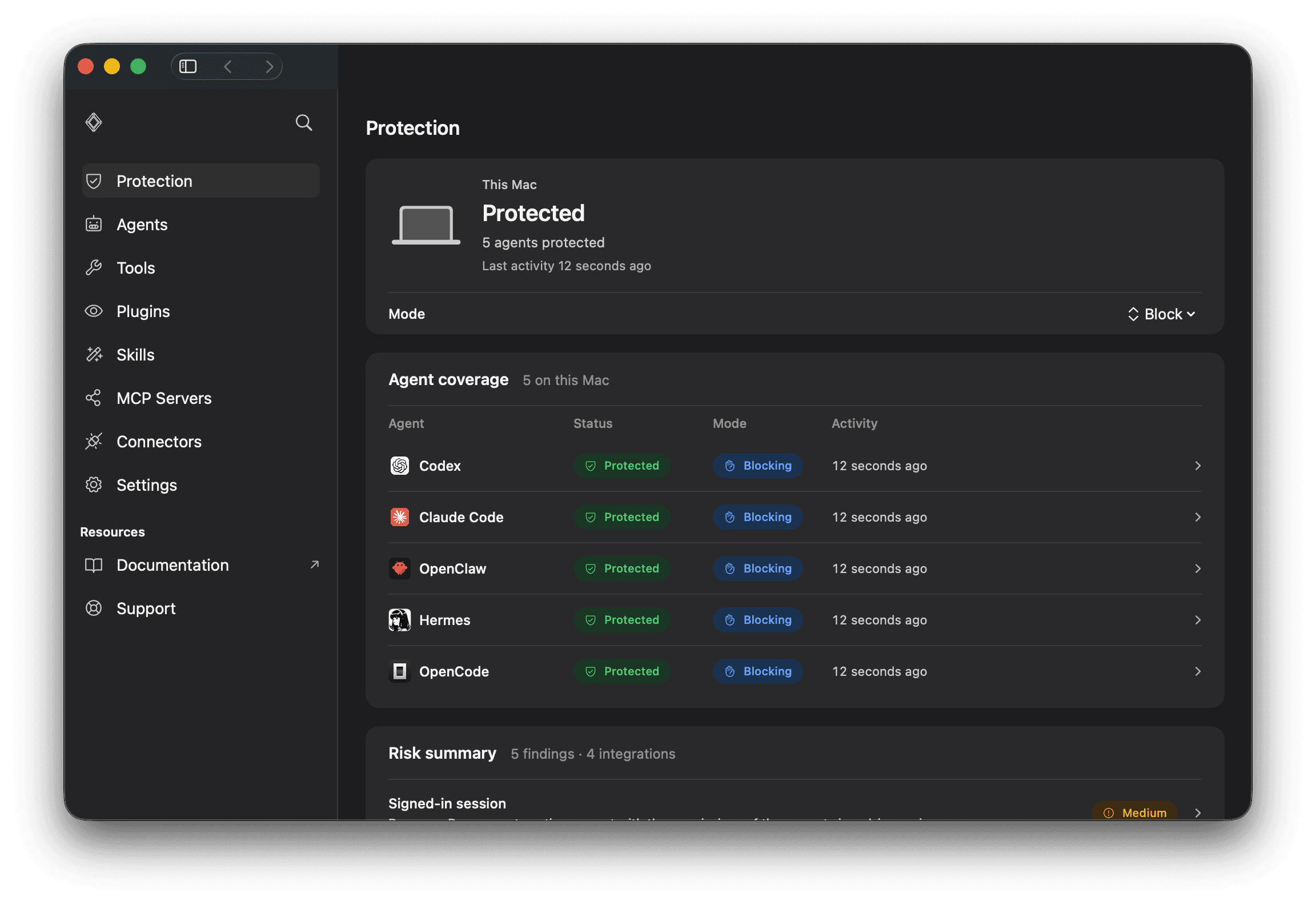Click the Support lifebuoy icon
Image resolution: width=1316 pixels, height=905 pixels.
pyautogui.click(x=94, y=608)
